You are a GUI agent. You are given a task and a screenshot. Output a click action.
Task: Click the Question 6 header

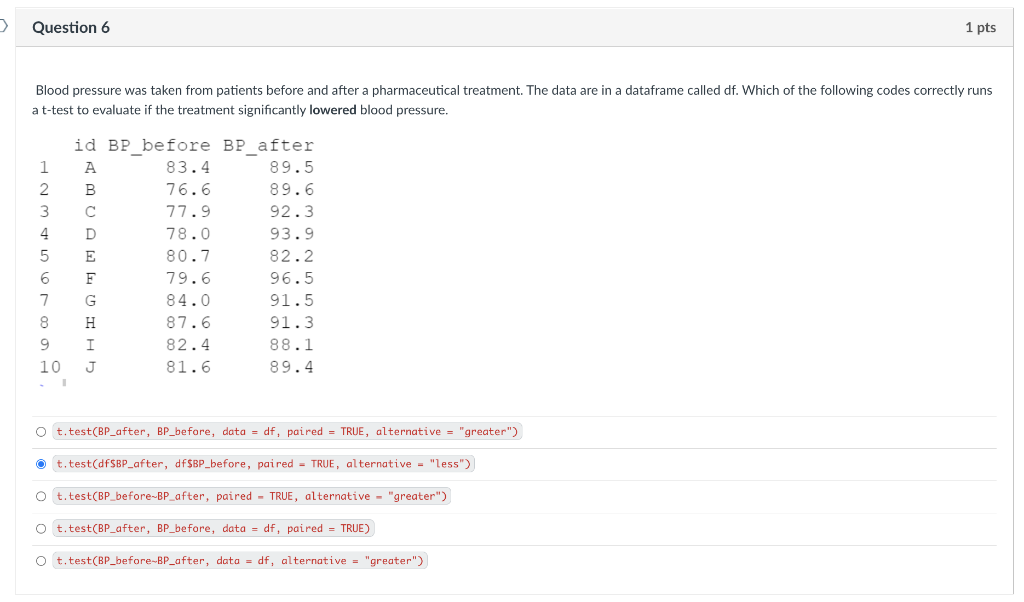71,27
